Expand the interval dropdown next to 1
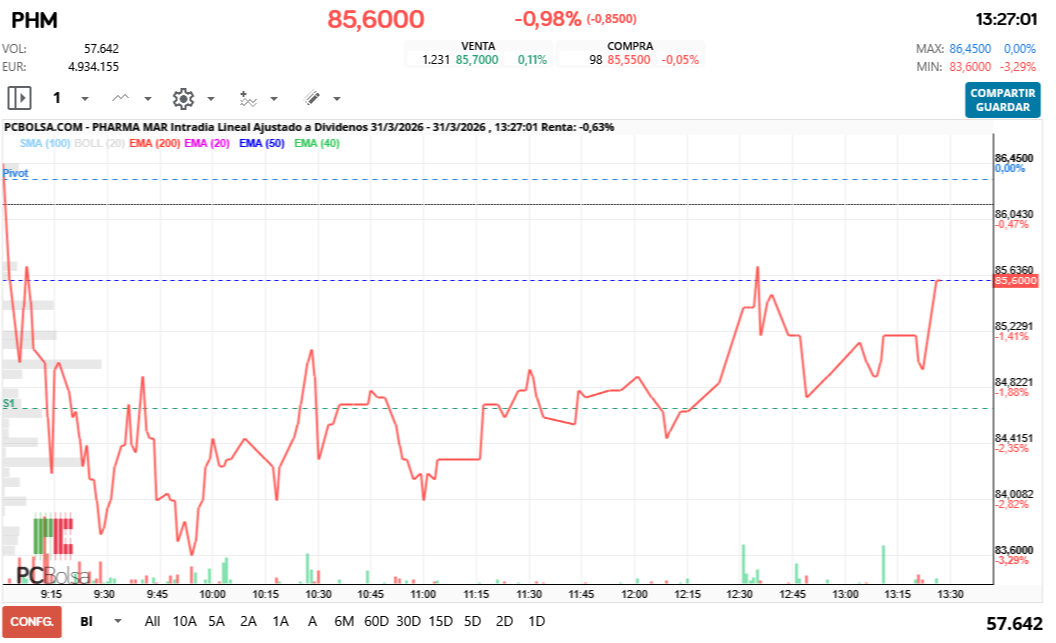Screen dimensions: 1056x643 pos(85,99)
